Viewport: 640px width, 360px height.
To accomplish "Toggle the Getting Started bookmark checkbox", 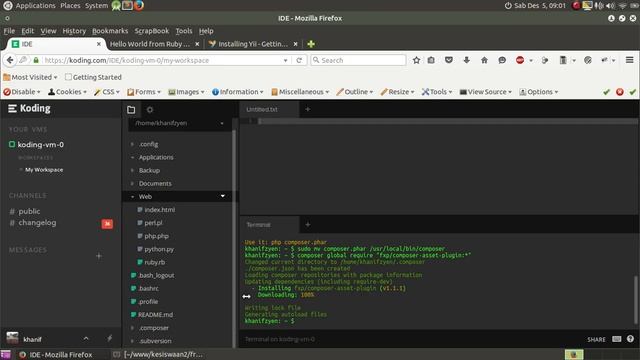I will point(68,77).
